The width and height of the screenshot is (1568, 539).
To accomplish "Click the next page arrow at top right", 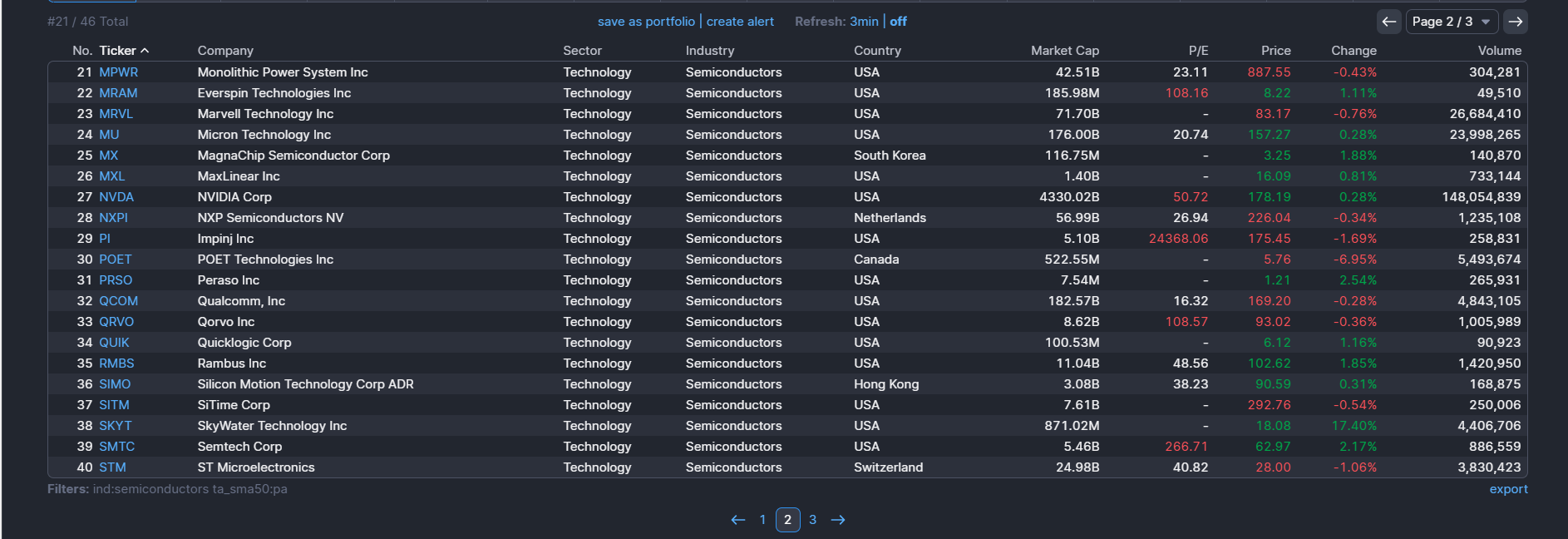I will pos(1516,22).
